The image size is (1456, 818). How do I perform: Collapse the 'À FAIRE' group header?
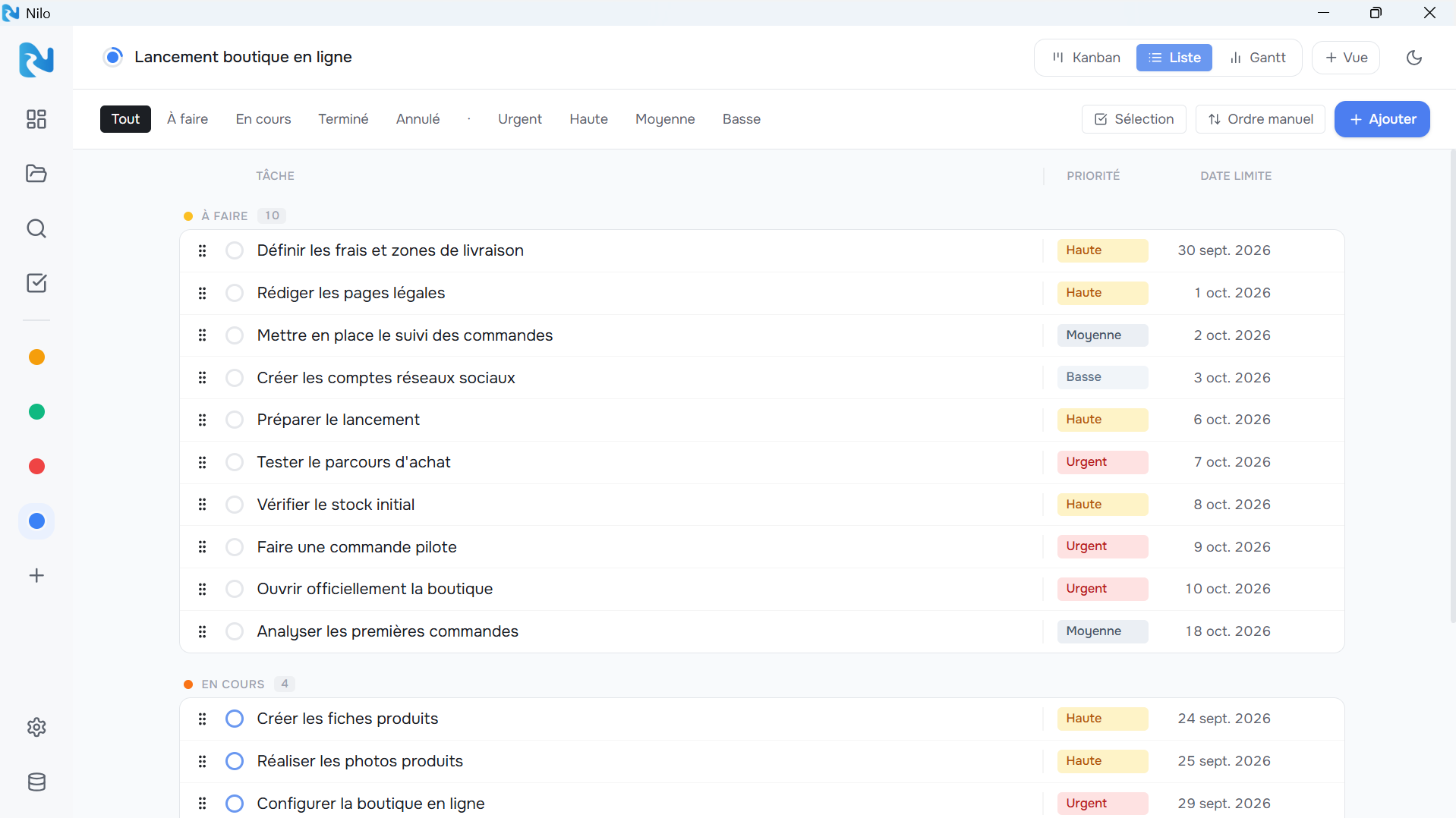coord(234,216)
